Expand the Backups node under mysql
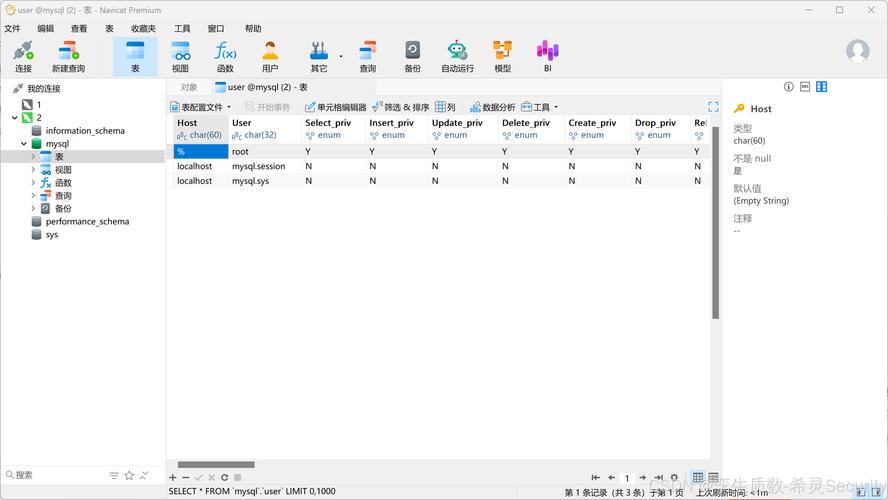Image resolution: width=888 pixels, height=500 pixels. (x=33, y=208)
